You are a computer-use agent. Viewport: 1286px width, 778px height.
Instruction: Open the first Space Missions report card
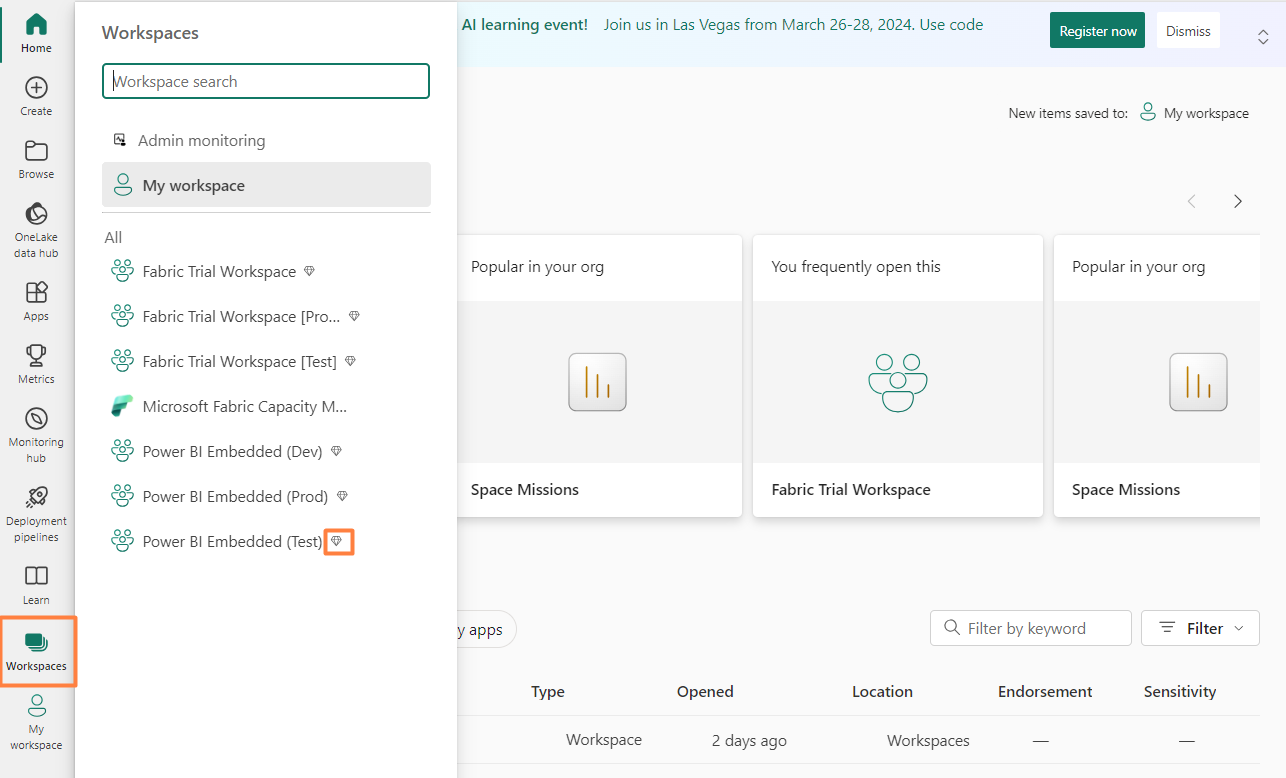coord(598,376)
